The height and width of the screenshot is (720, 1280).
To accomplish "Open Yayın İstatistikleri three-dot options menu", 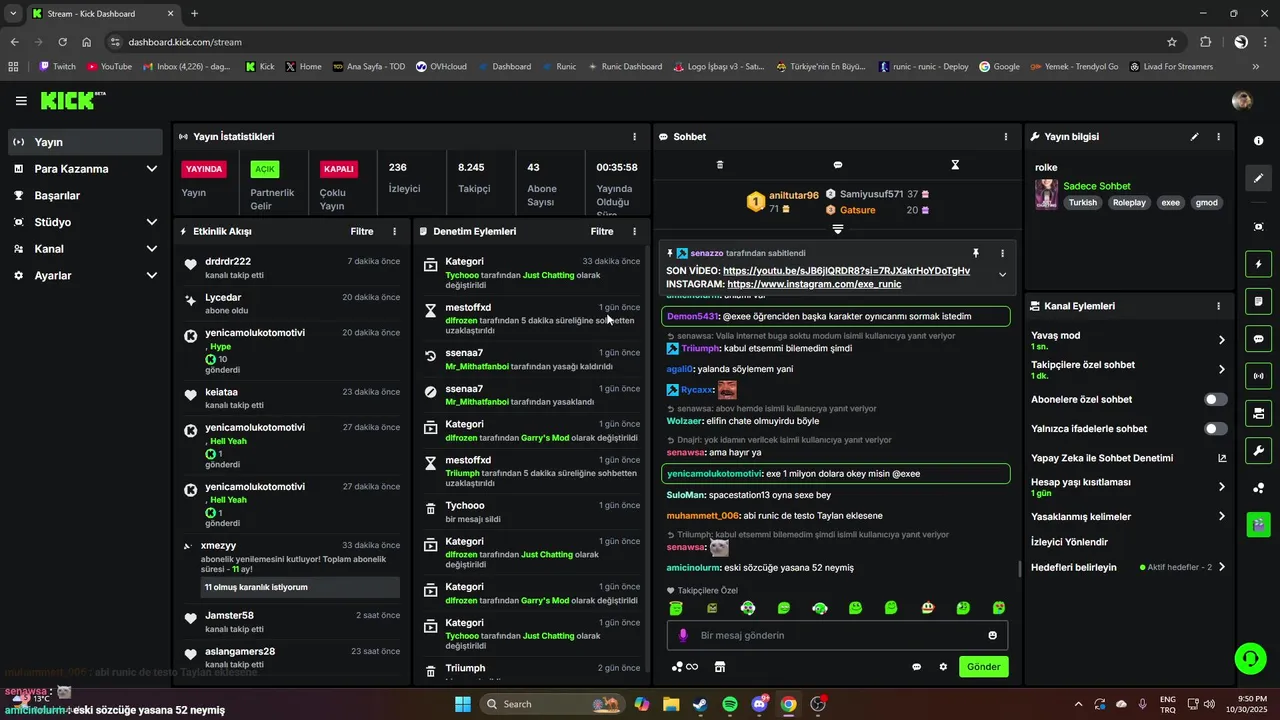I will 634,137.
